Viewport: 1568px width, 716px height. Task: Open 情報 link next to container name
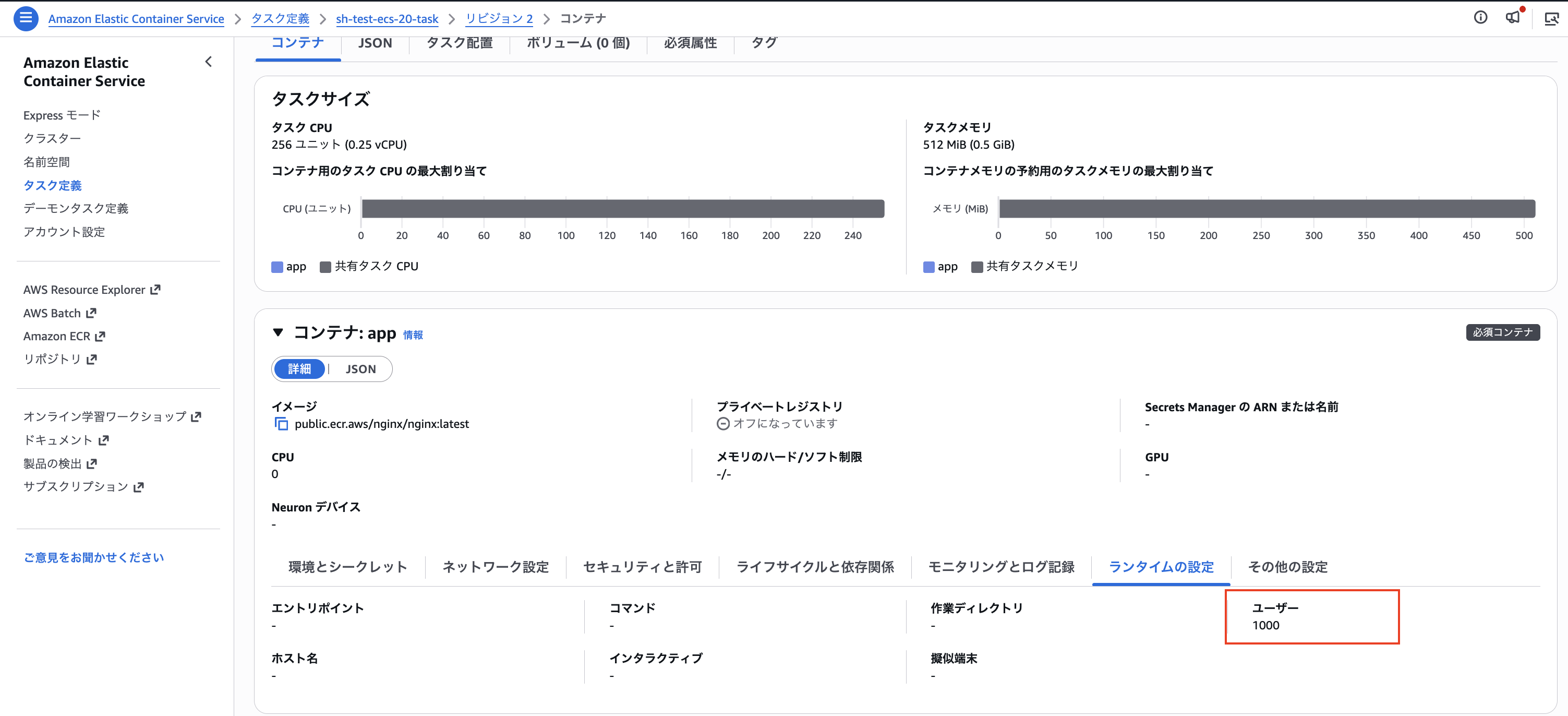pyautogui.click(x=413, y=335)
